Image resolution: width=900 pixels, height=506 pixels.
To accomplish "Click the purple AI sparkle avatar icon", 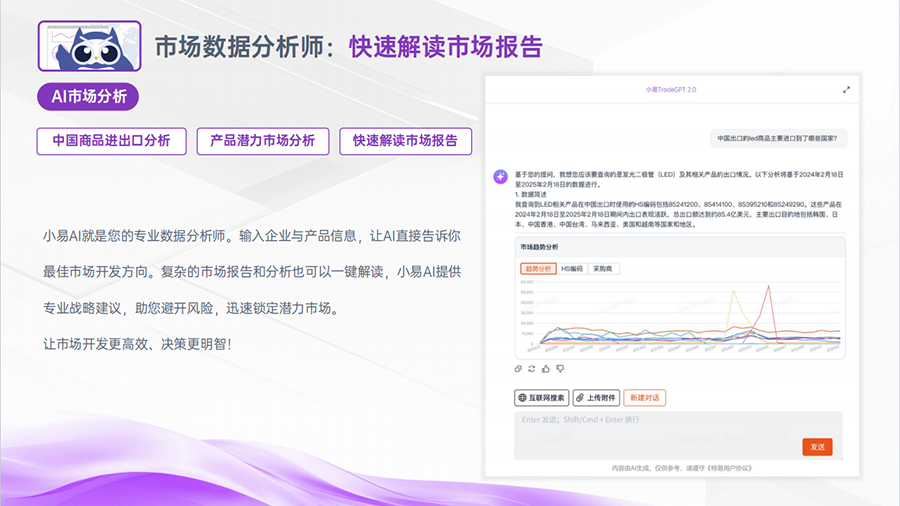I will pos(500,176).
